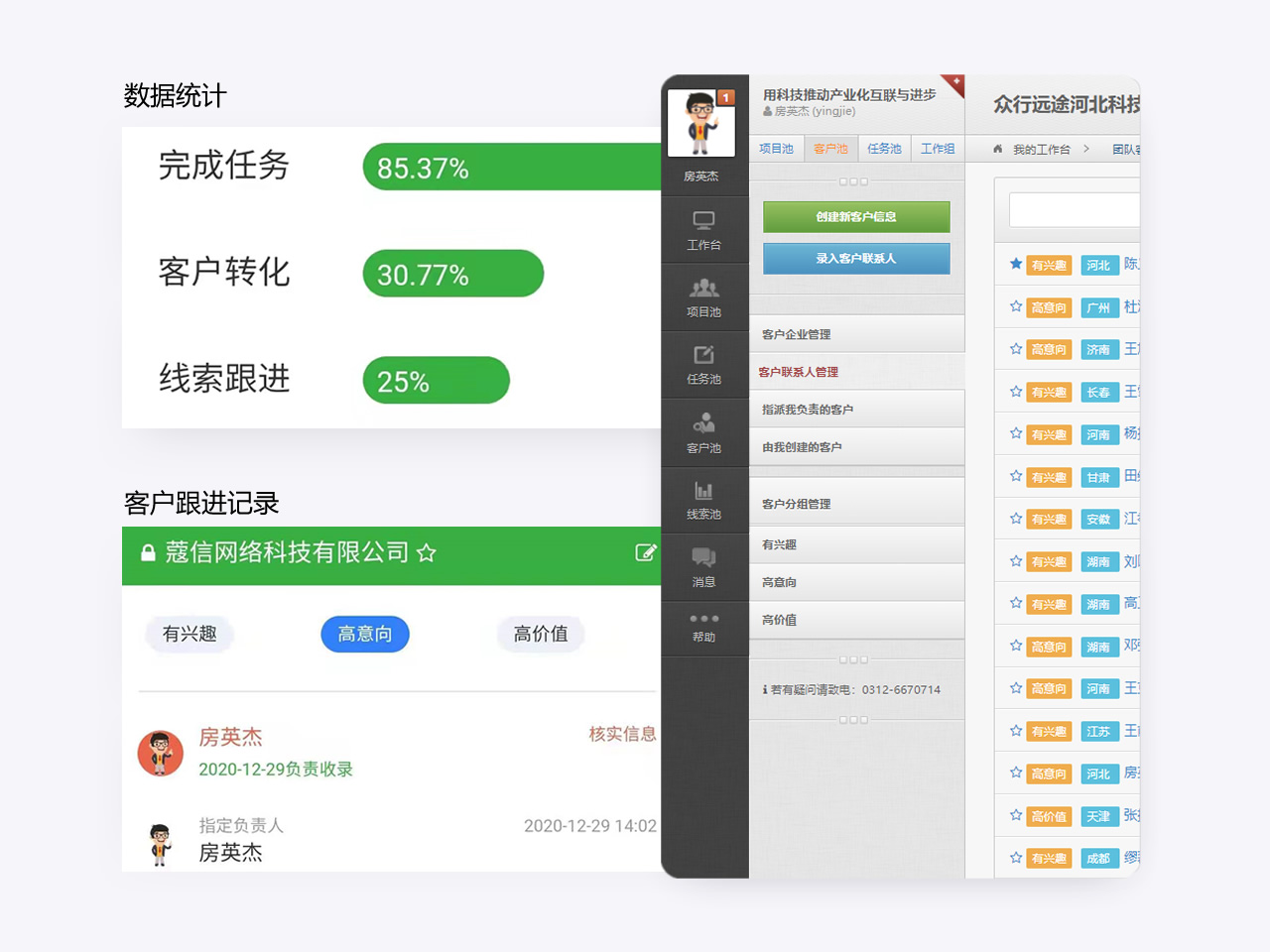Click the 帮助 help dots icon
The image size is (1270, 952).
[x=703, y=625]
